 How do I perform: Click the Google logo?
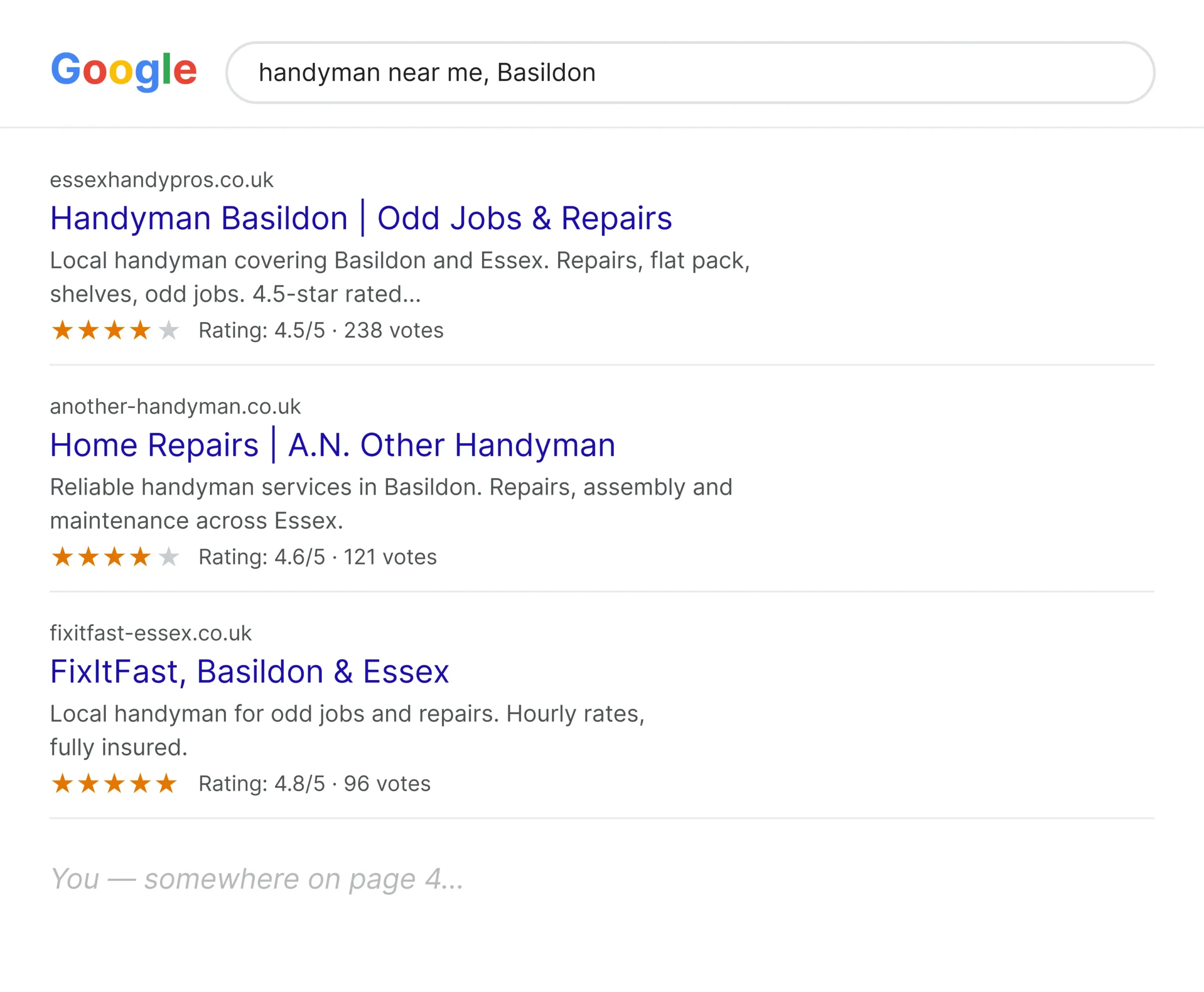124,71
